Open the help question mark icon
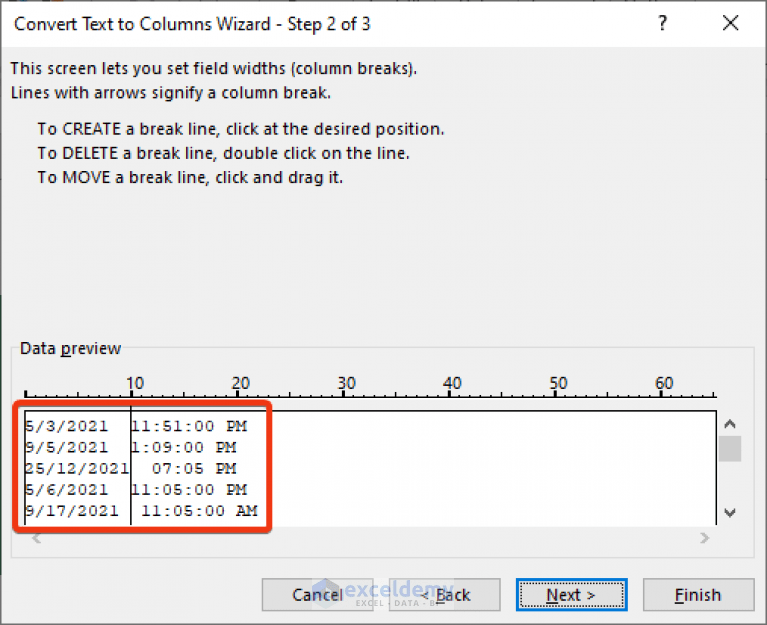This screenshot has height=625, width=767. (x=662, y=23)
